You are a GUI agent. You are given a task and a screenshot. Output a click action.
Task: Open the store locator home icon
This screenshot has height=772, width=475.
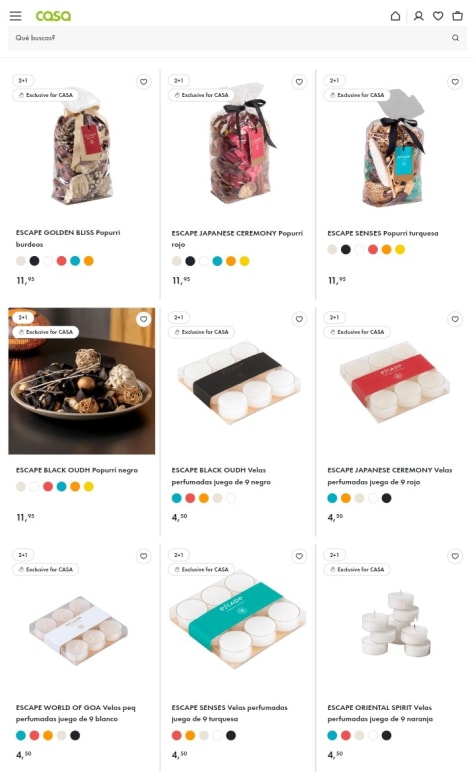click(x=395, y=16)
